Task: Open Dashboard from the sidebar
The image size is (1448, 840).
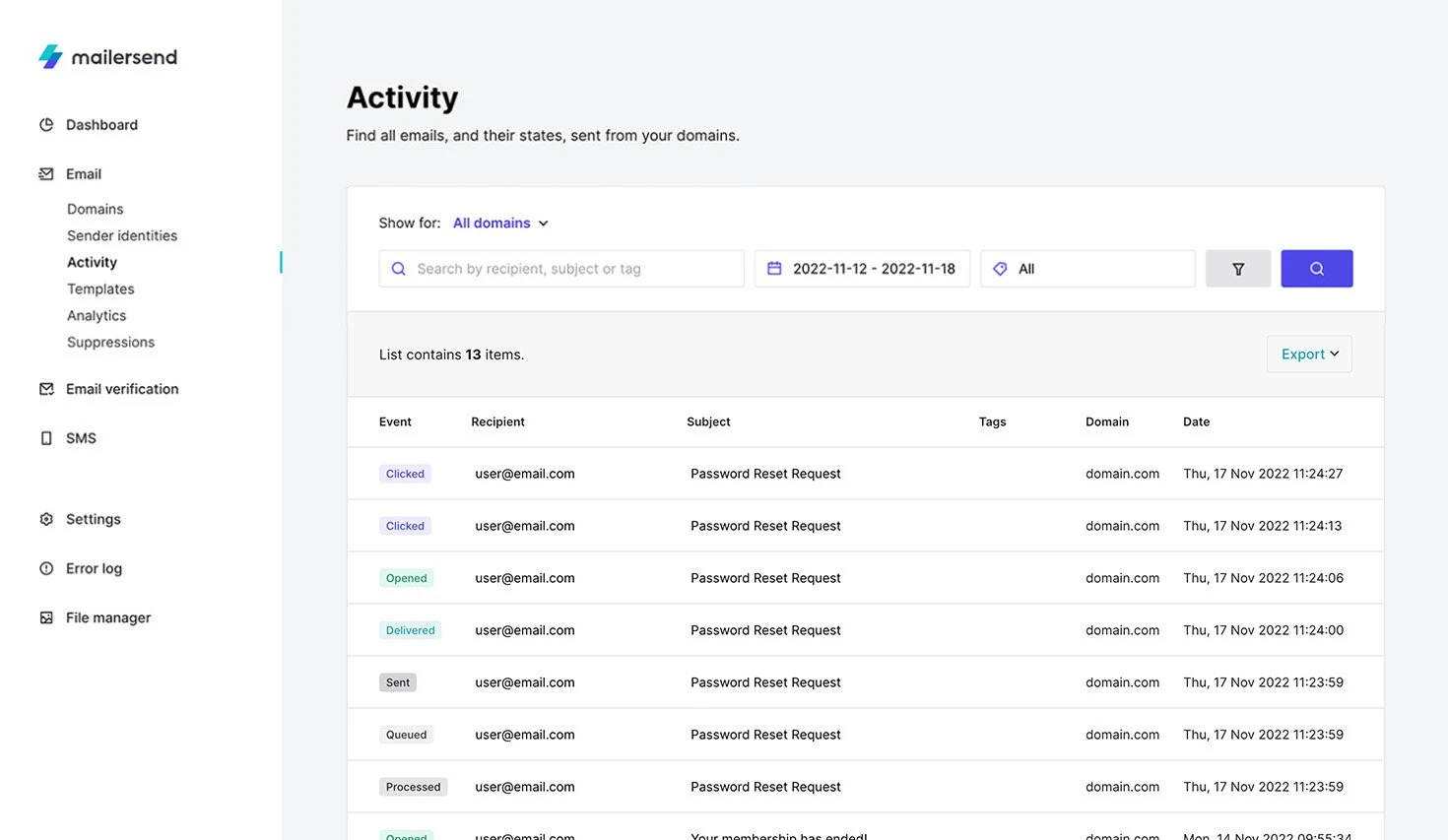Action: (x=101, y=125)
